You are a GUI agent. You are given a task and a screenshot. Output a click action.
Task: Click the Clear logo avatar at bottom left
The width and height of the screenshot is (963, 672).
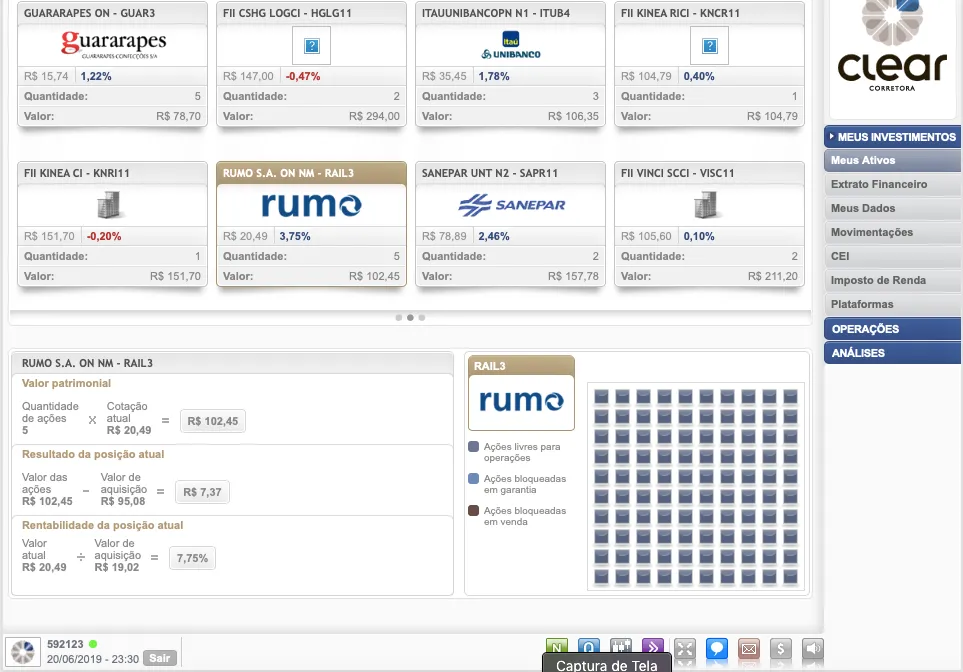coord(23,651)
